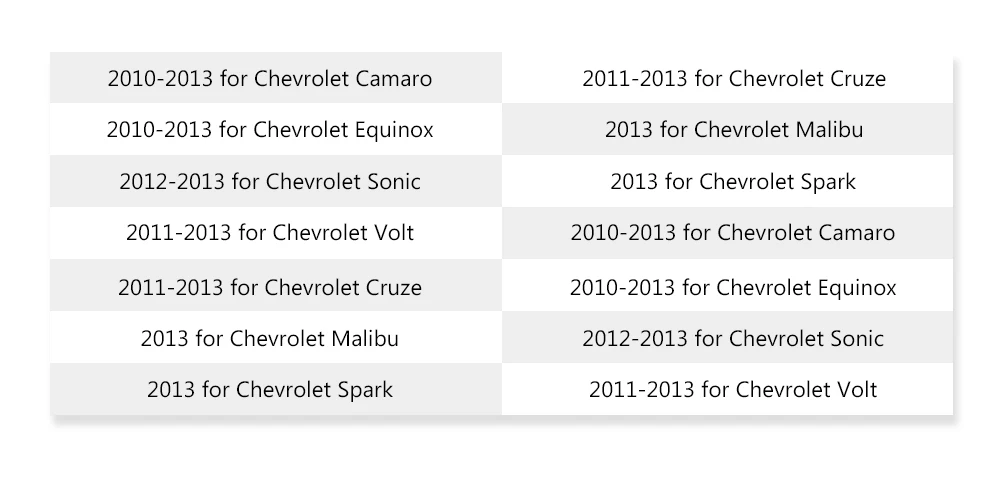Select right-column 2010-2013 Chevrolet Camaro entry
Viewport: 1000px width, 501px height.
click(728, 233)
